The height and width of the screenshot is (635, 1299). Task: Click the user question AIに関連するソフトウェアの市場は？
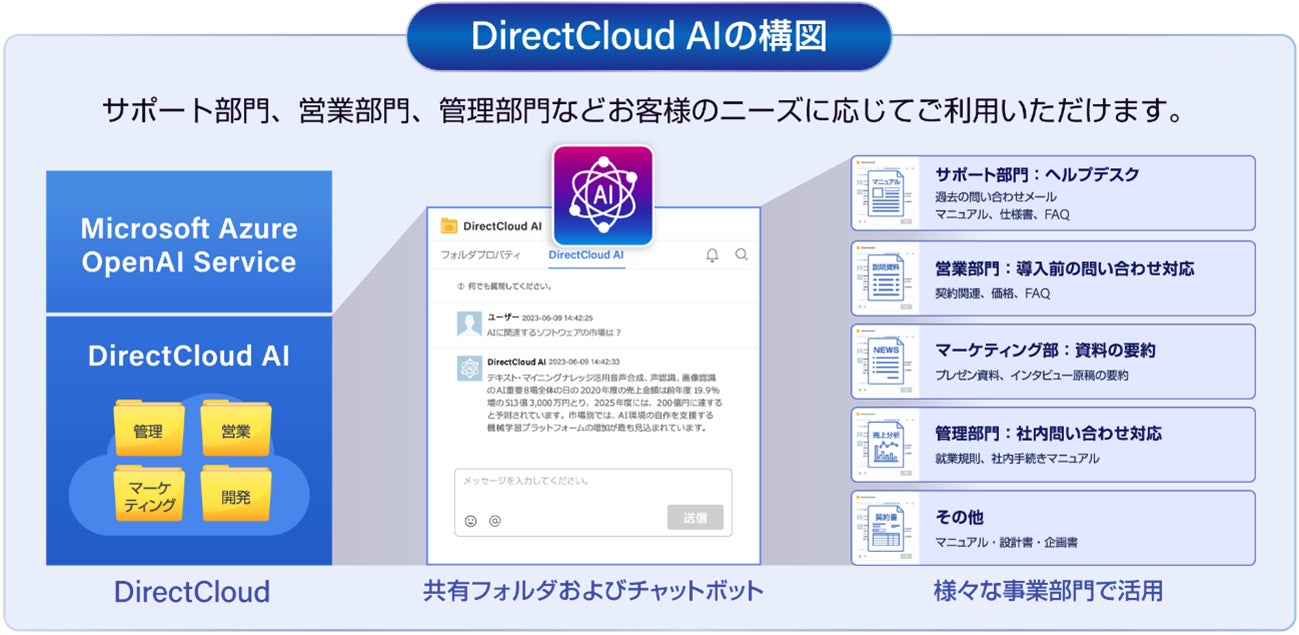pos(555,333)
